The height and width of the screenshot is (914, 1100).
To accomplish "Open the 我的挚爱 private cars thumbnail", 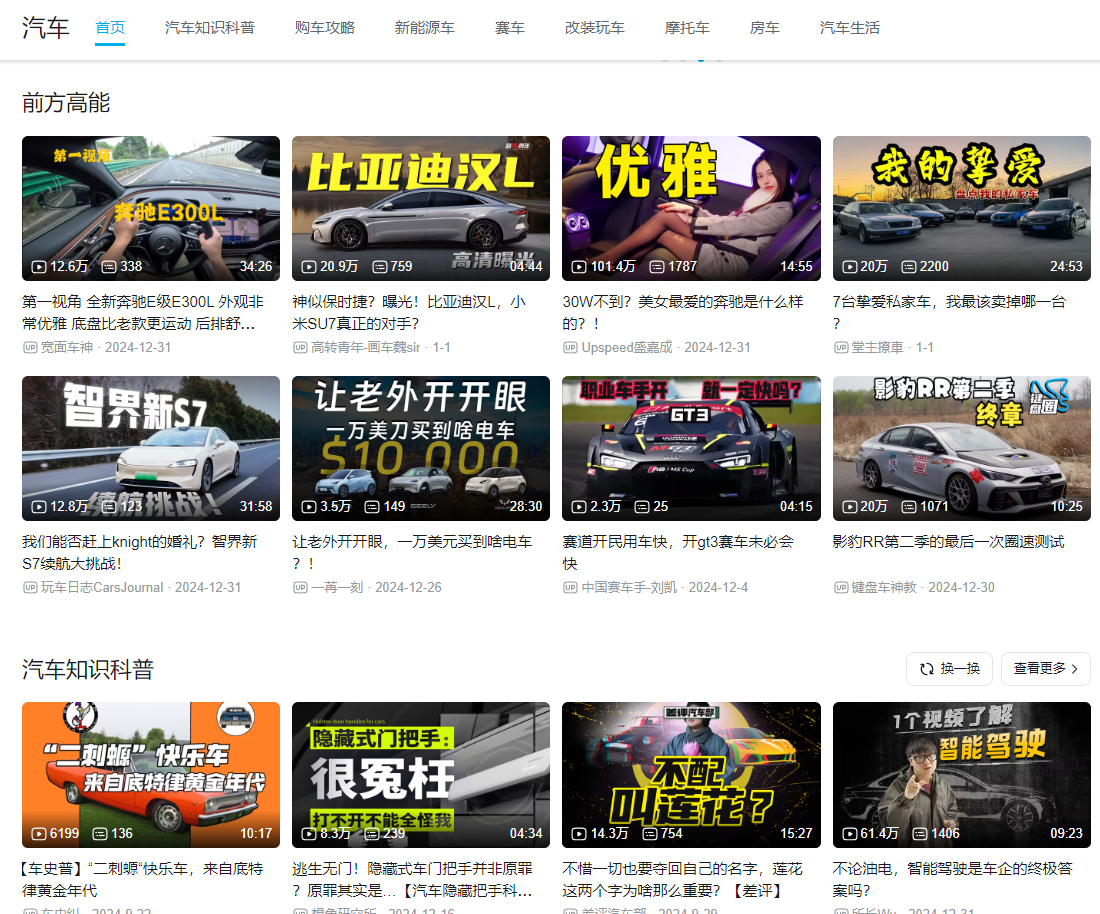I will 962,208.
